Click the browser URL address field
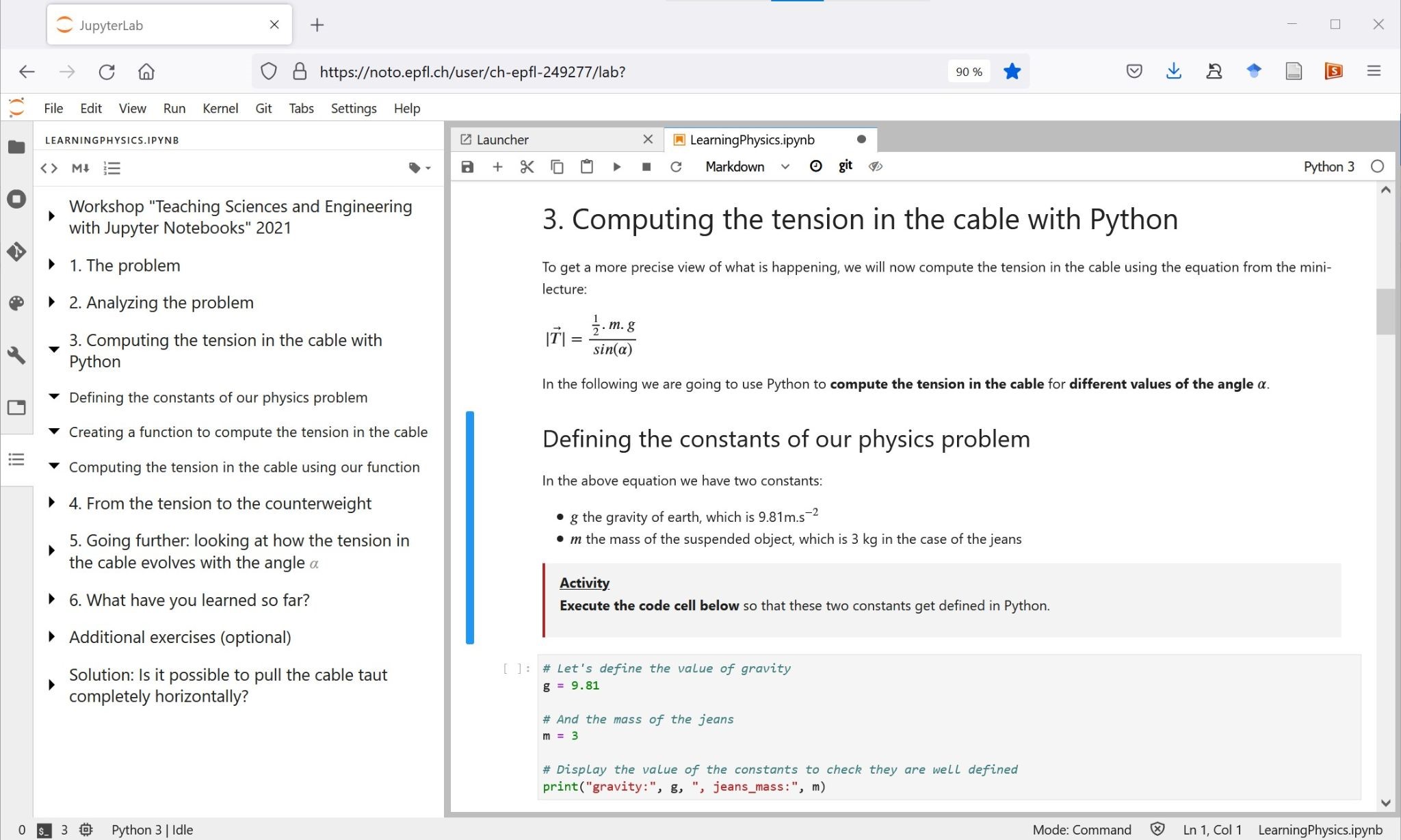The height and width of the screenshot is (840, 1401). (x=616, y=72)
